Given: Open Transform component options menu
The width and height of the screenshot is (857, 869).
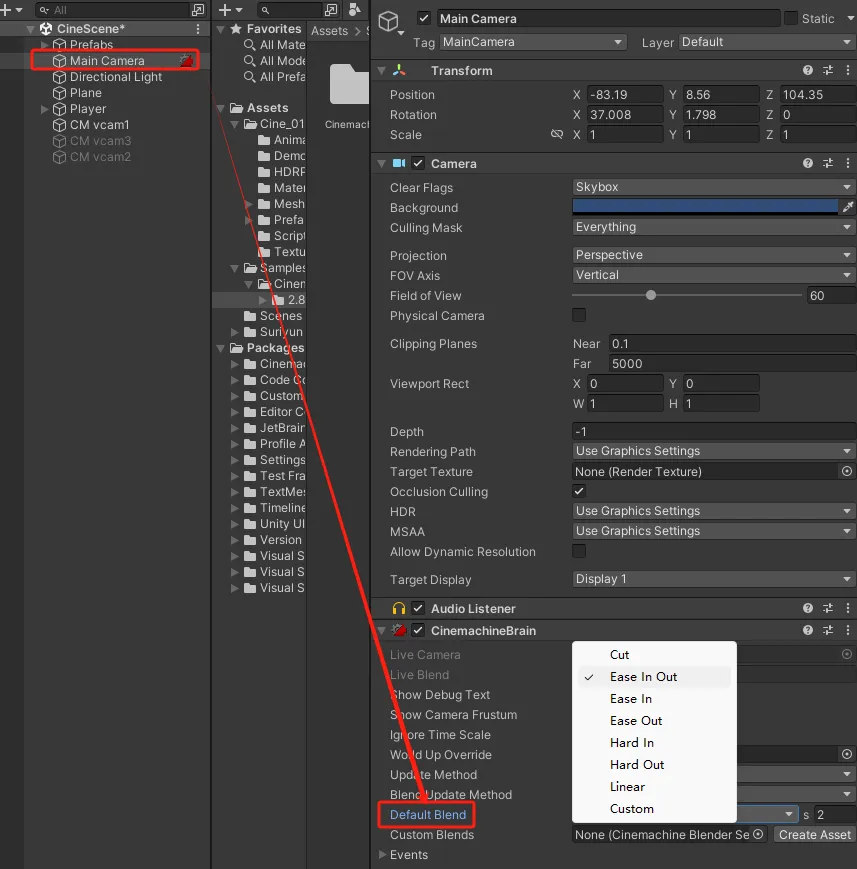Looking at the screenshot, I should pyautogui.click(x=848, y=70).
